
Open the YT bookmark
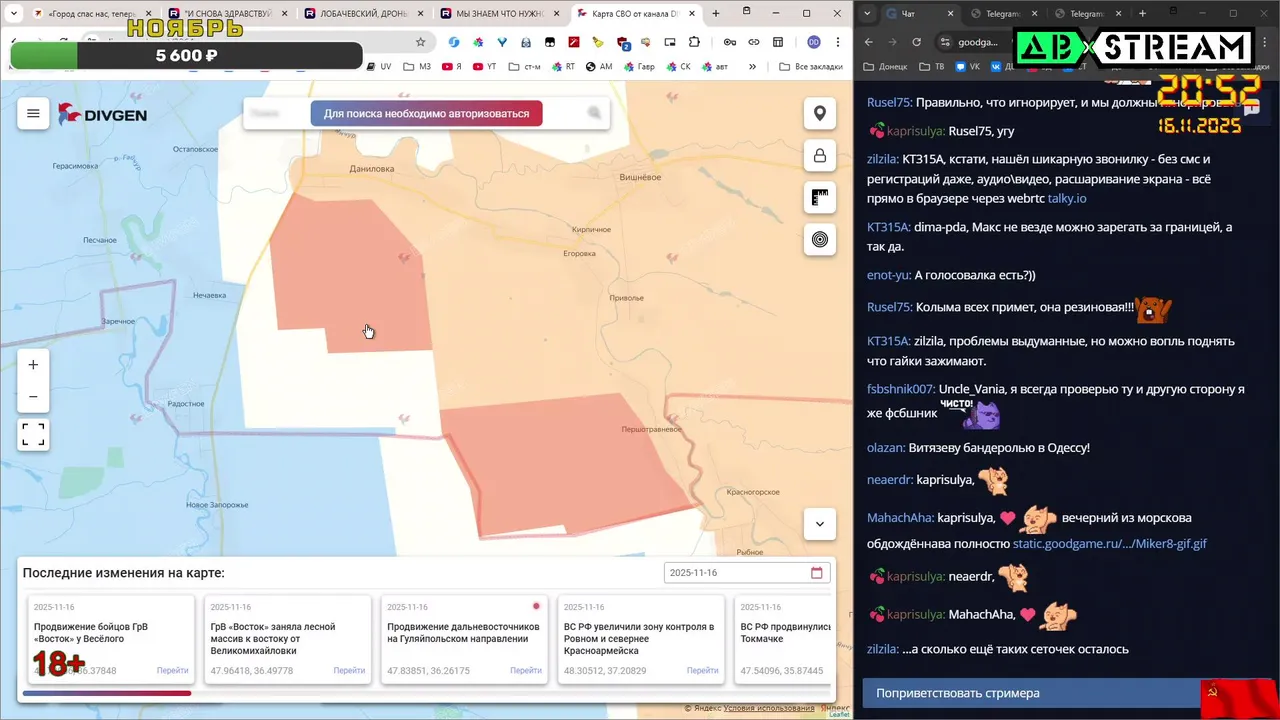point(484,66)
